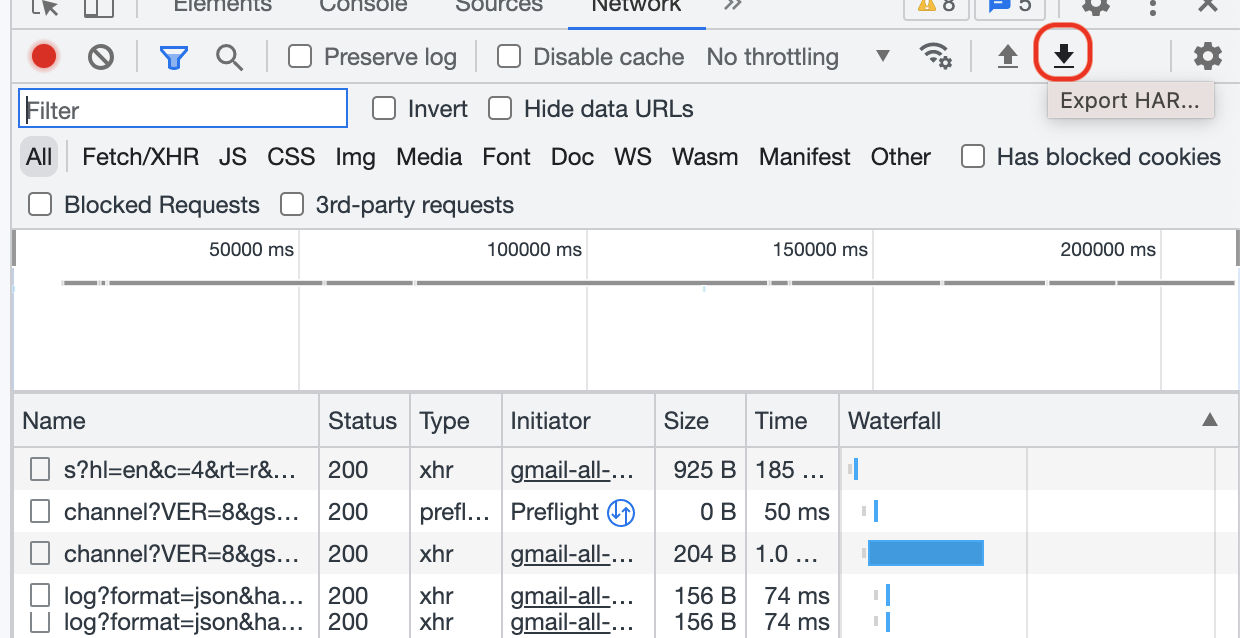Filter by Font requests
This screenshot has width=1240, height=638.
[506, 157]
